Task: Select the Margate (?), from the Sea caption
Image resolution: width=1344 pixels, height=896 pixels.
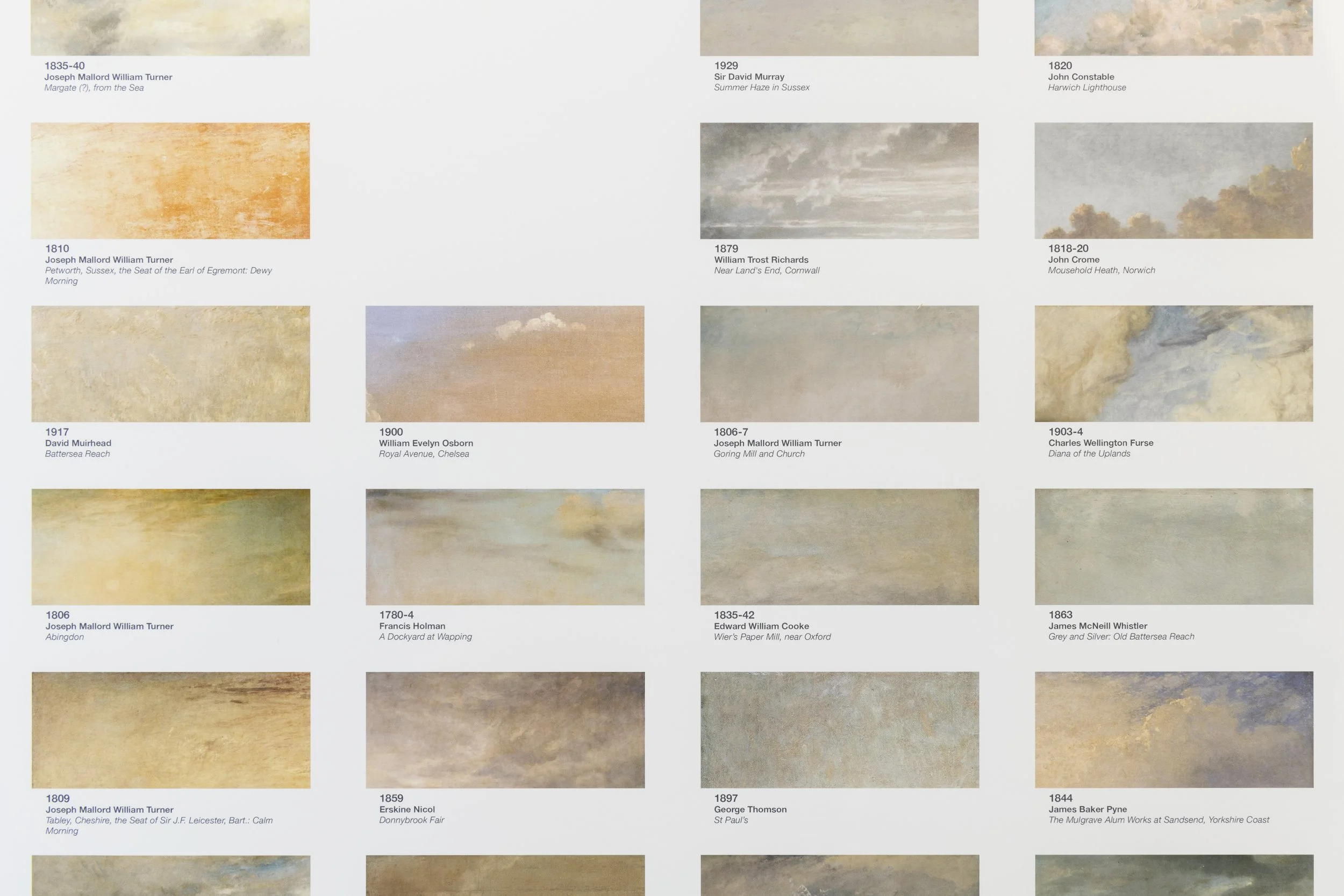Action: (x=94, y=88)
